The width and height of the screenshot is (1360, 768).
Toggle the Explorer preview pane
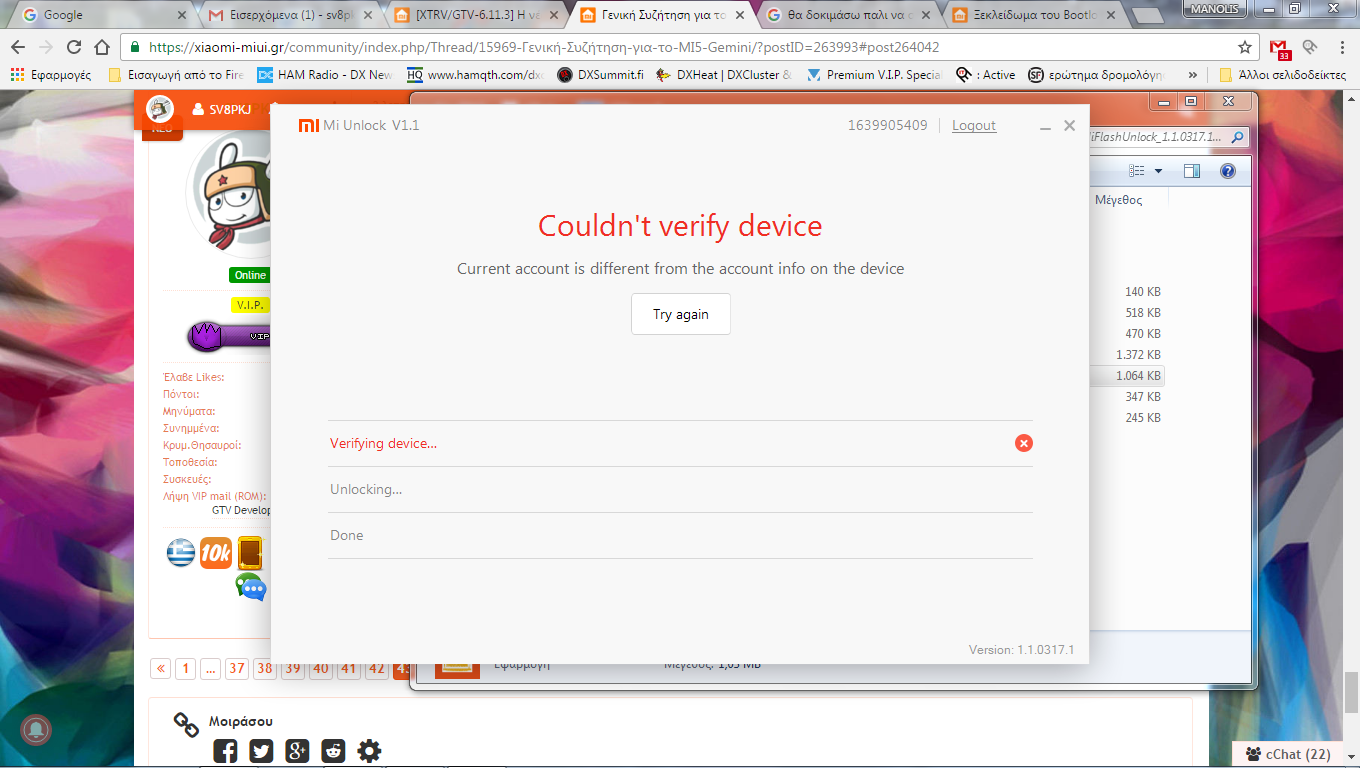coord(1192,171)
